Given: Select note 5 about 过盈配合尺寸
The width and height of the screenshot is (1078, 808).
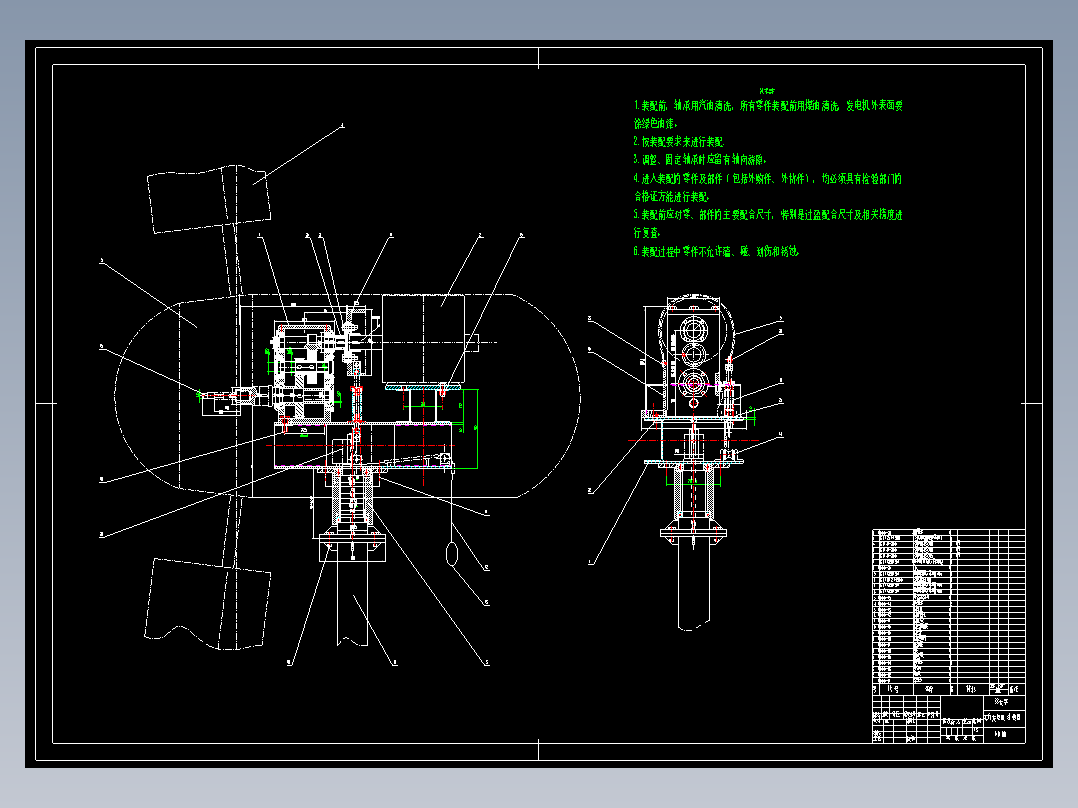Looking at the screenshot, I should (767, 223).
